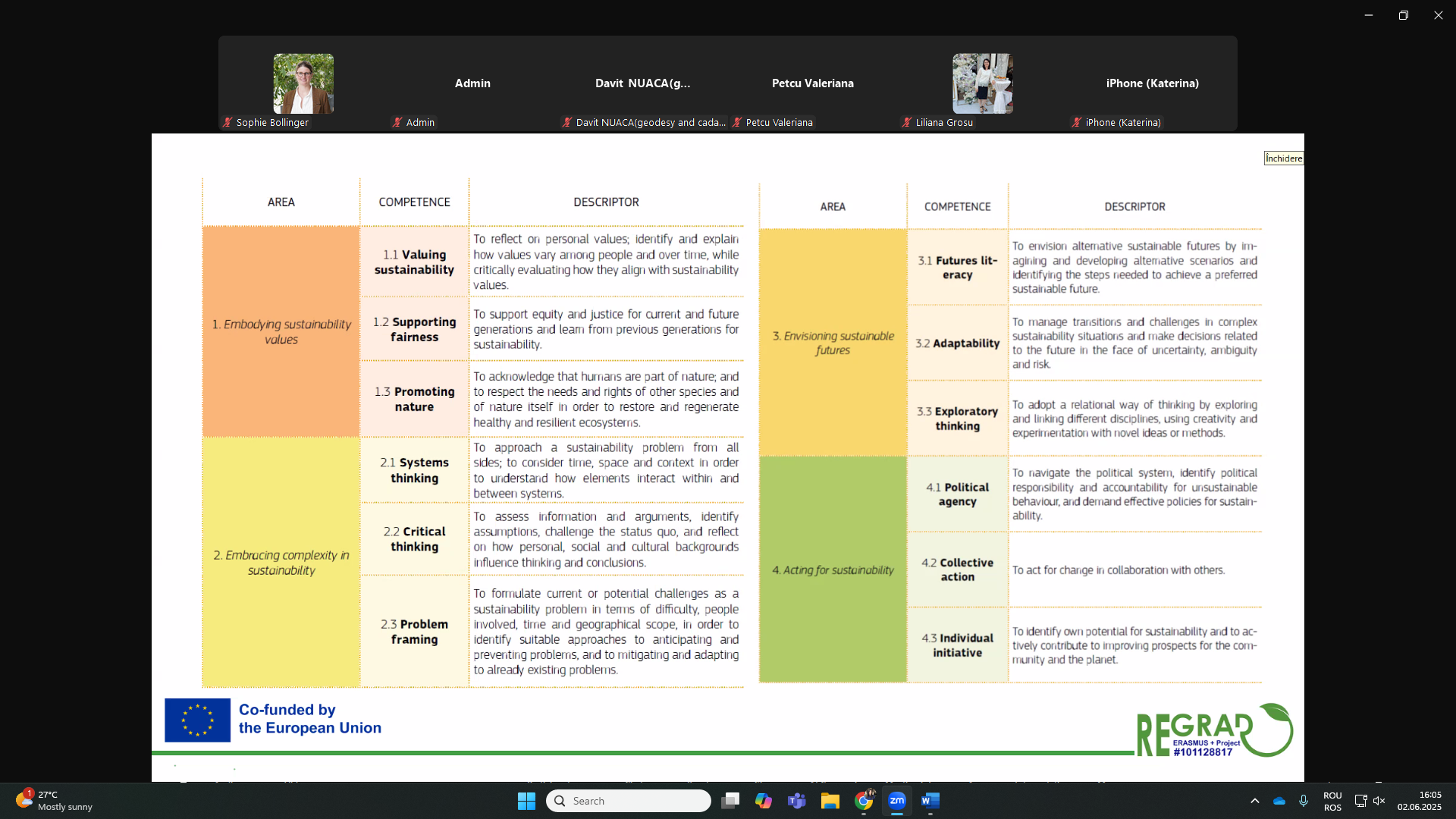This screenshot has height=819, width=1456.
Task: Open the Task View taskbar icon
Action: point(730,801)
